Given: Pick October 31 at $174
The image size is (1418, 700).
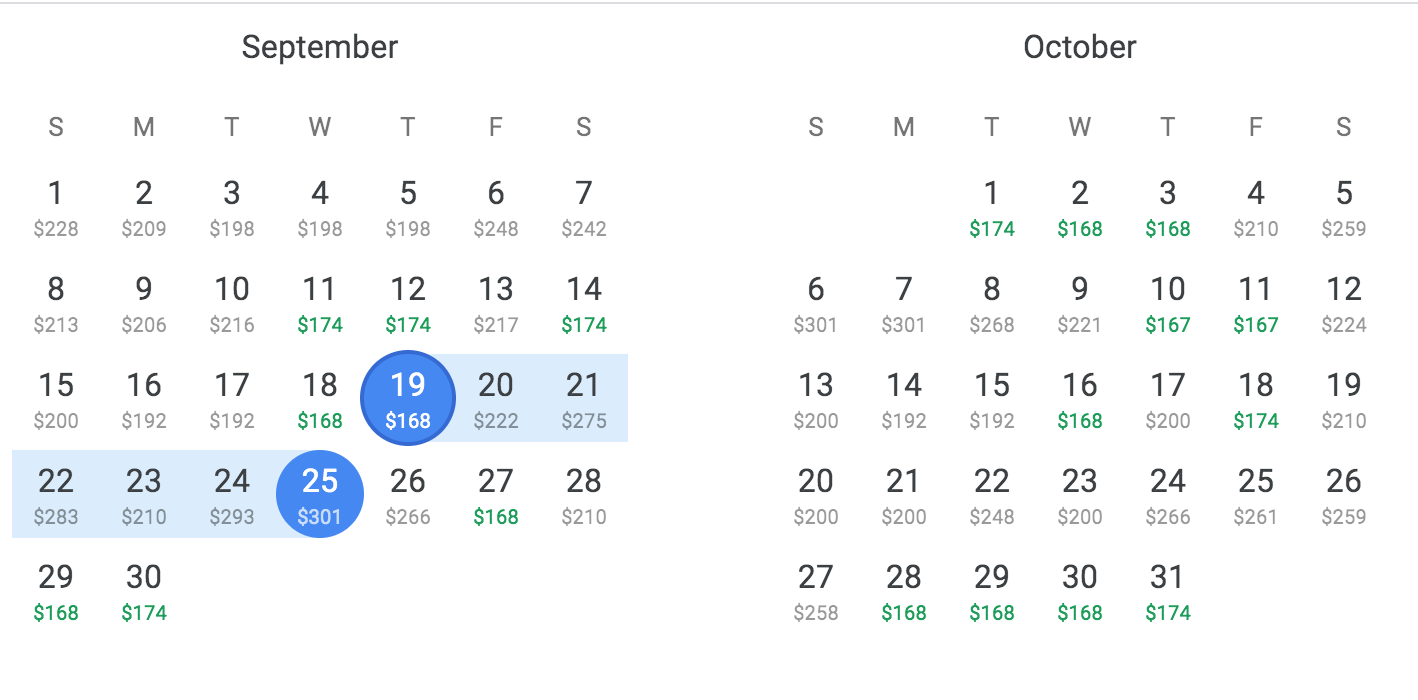Looking at the screenshot, I should (1168, 590).
